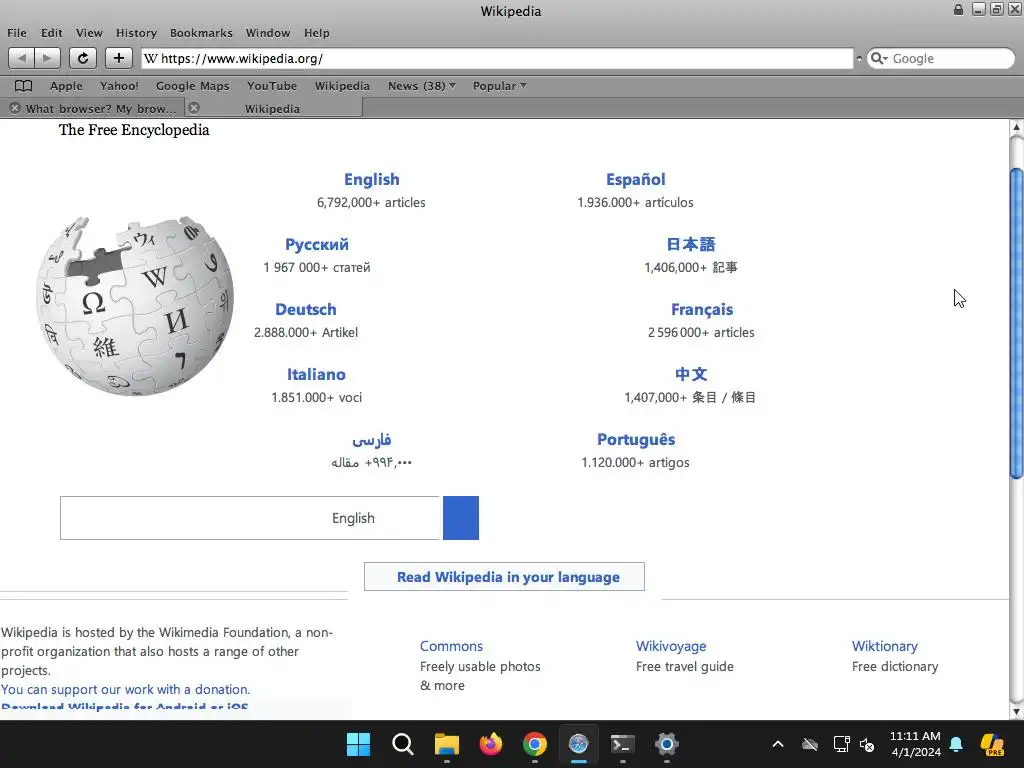Open the notifications bell icon
The image size is (1024, 768).
[x=956, y=744]
